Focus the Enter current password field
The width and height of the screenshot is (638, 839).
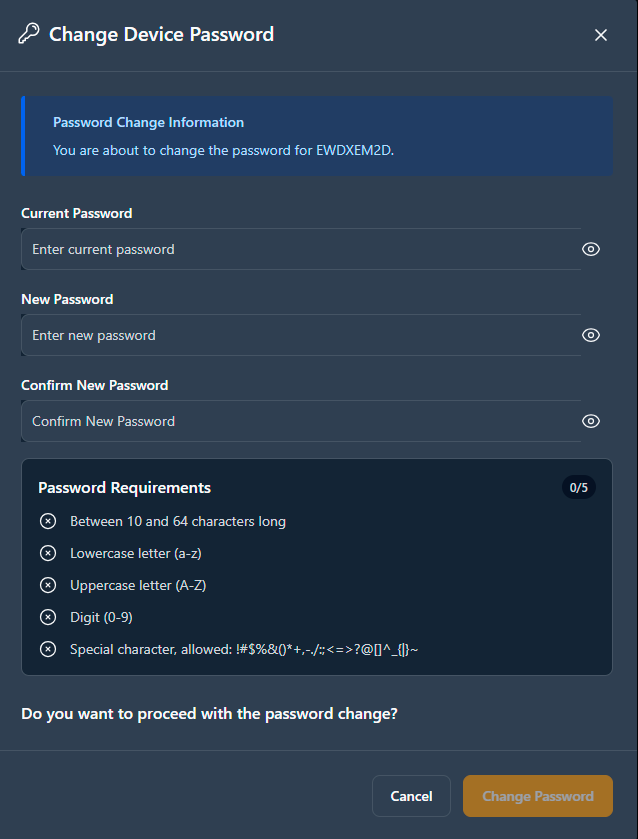pyautogui.click(x=301, y=249)
